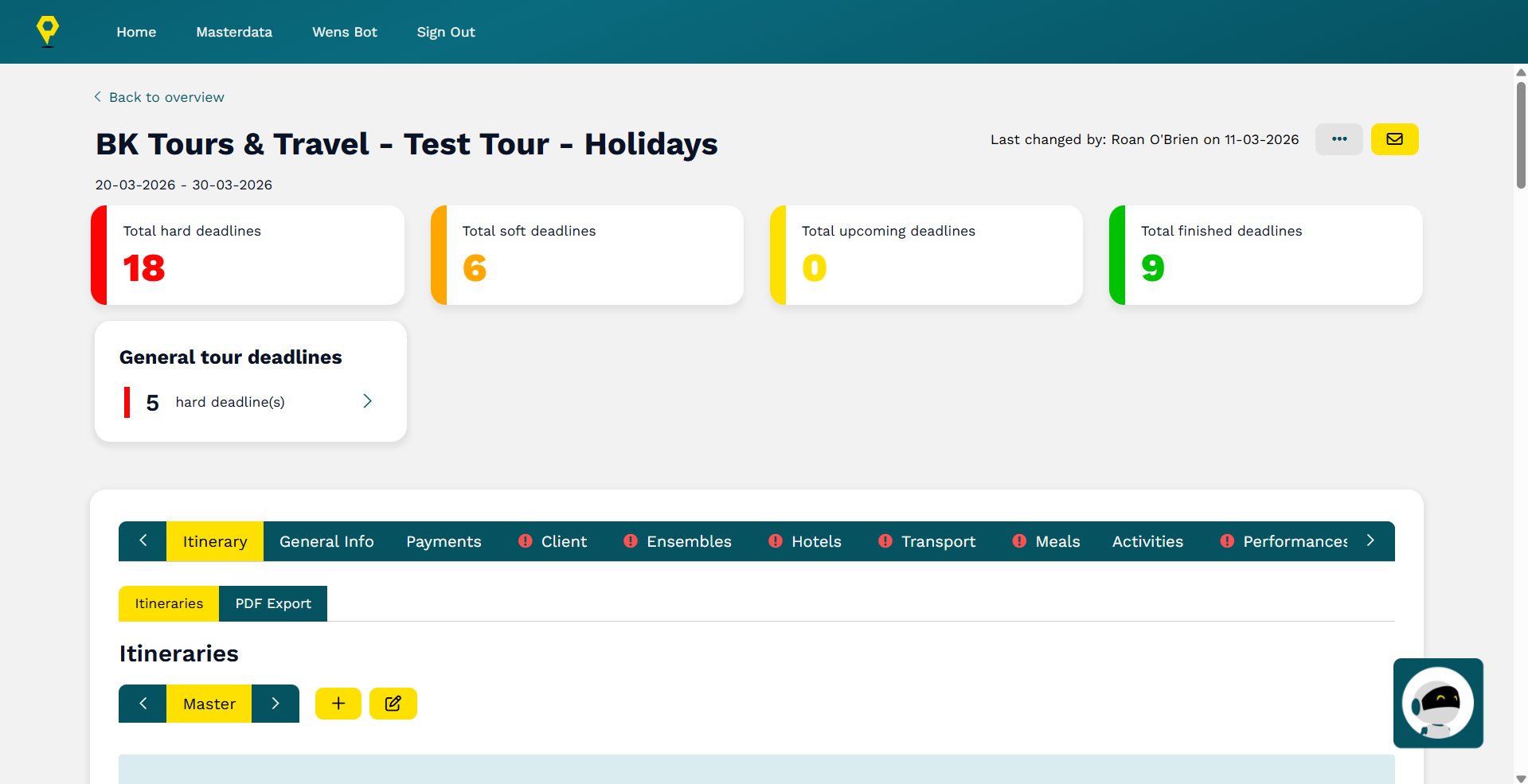Open the three-dots more options button
The height and width of the screenshot is (784, 1528).
(x=1339, y=139)
